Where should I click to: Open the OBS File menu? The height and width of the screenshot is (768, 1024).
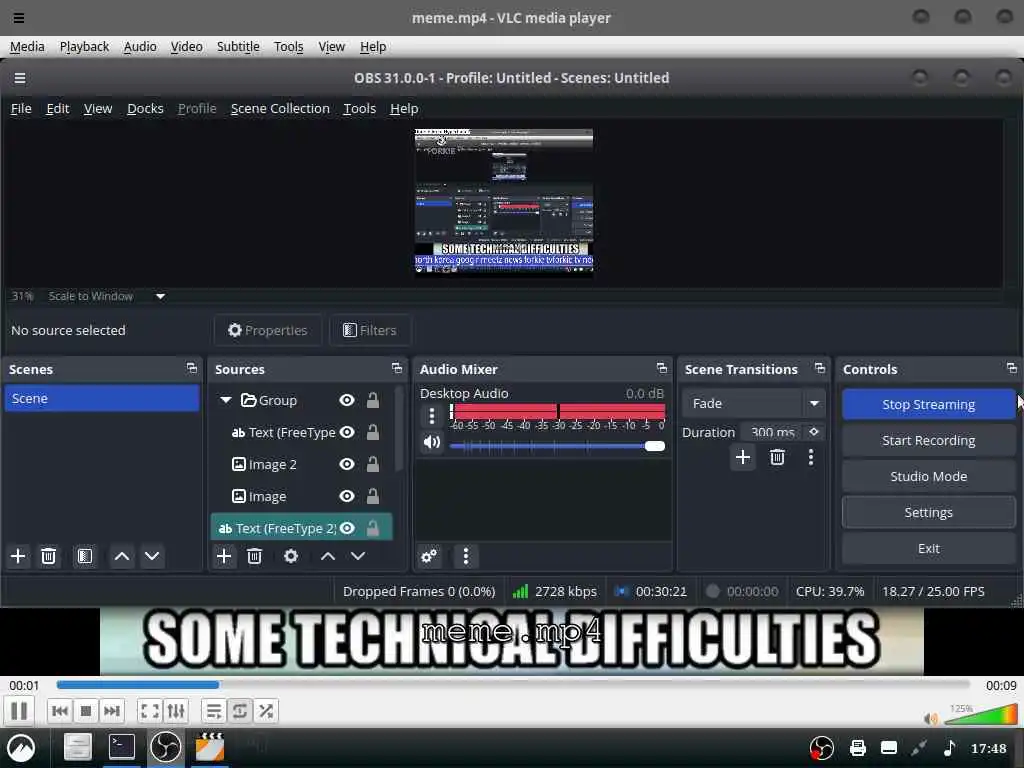pyautogui.click(x=21, y=108)
